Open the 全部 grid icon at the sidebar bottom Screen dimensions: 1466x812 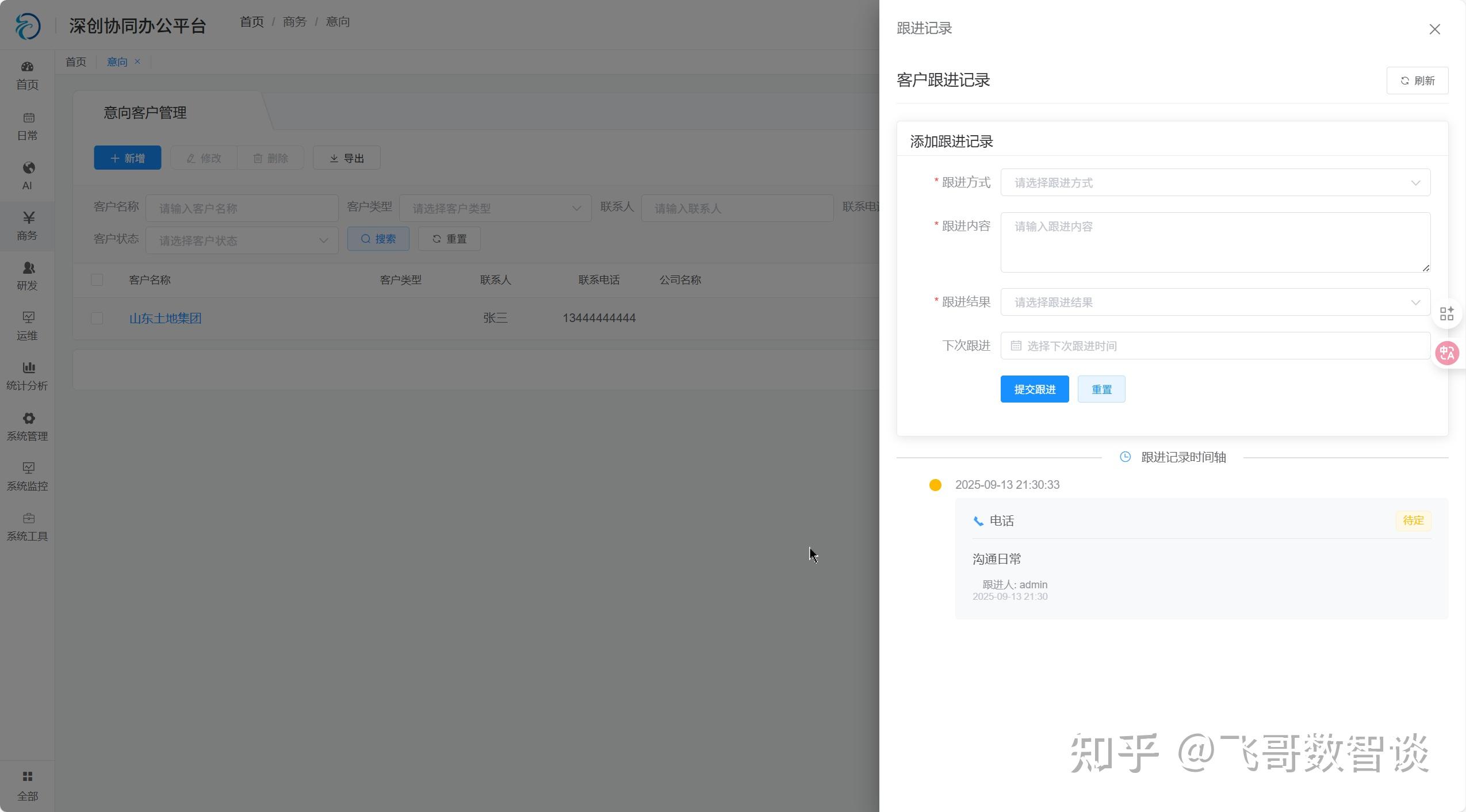[27, 776]
